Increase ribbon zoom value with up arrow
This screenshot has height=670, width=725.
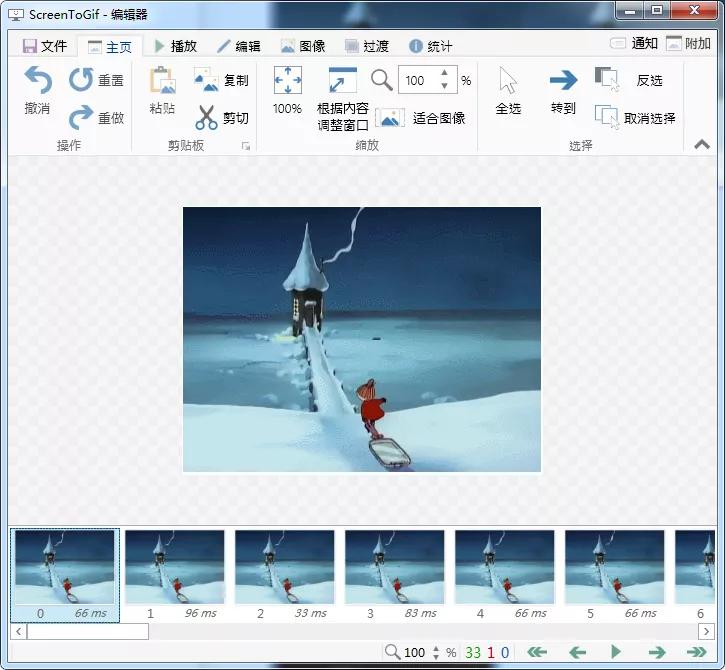tap(444, 74)
